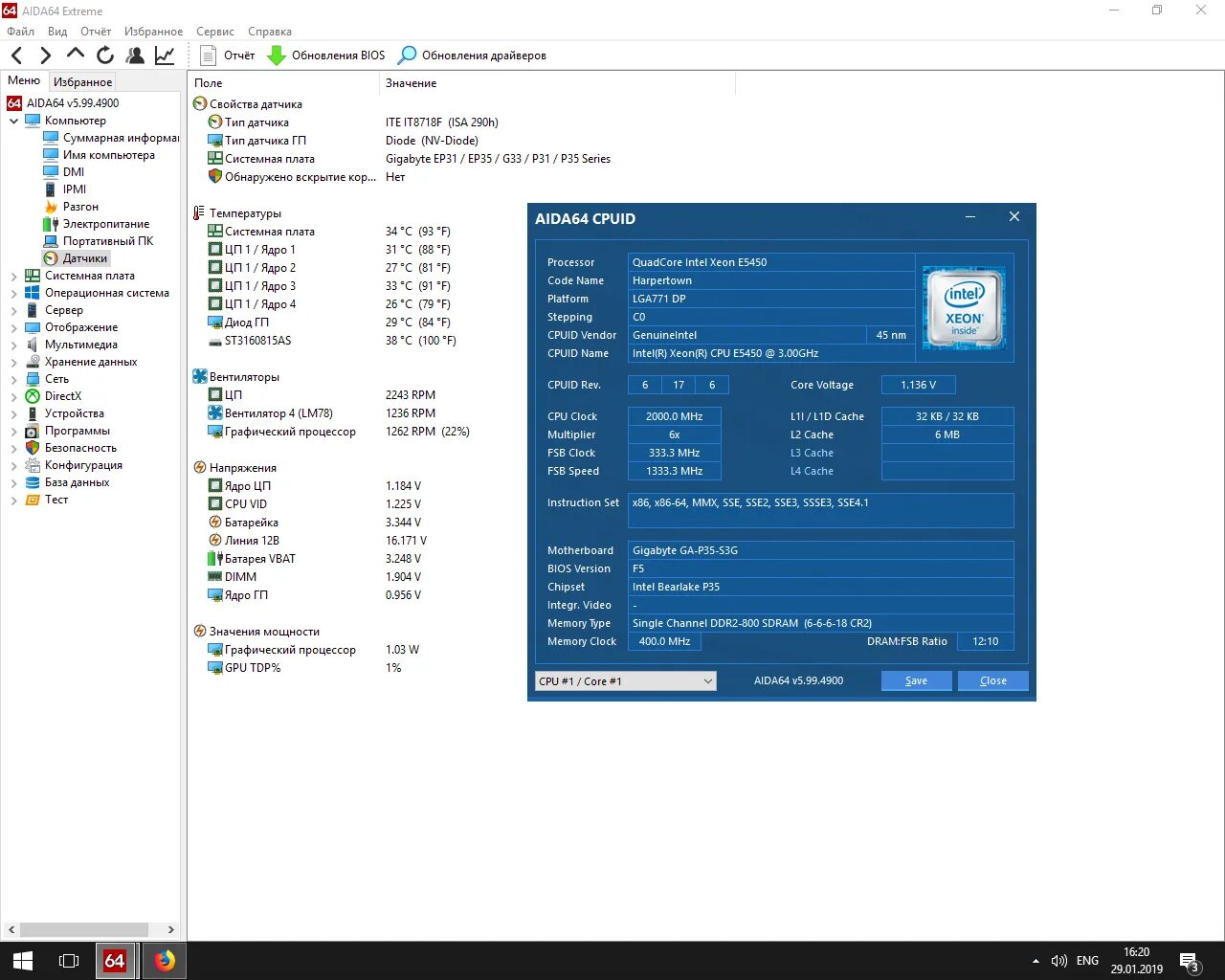
Task: Select Электропитание in the tree
Action: pyautogui.click(x=106, y=224)
